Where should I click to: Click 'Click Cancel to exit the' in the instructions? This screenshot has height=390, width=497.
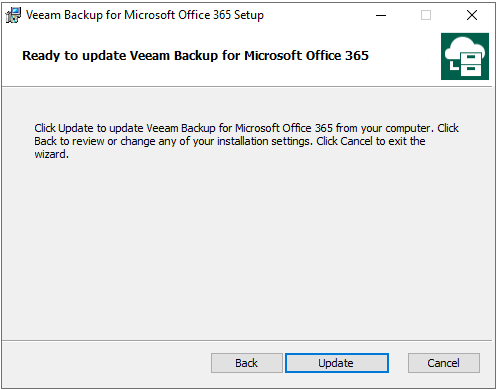coord(371,141)
